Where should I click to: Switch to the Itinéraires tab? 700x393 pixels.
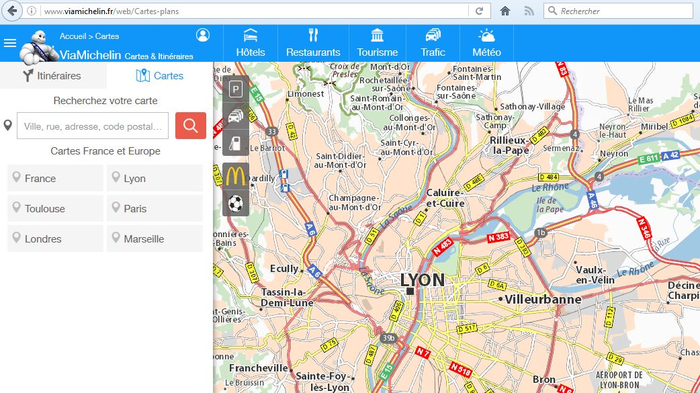point(53,75)
